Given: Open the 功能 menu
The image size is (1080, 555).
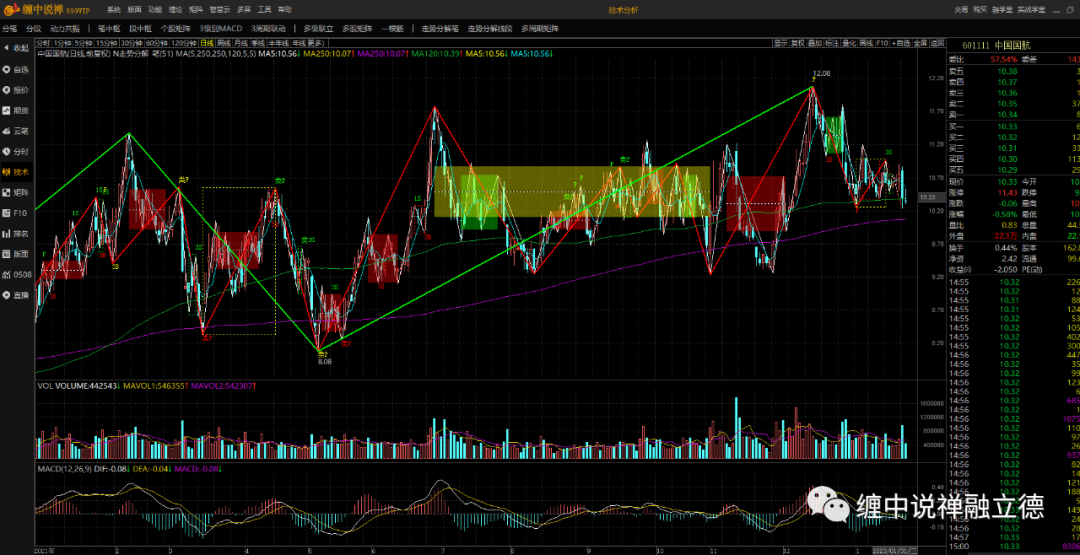Looking at the screenshot, I should [x=155, y=10].
